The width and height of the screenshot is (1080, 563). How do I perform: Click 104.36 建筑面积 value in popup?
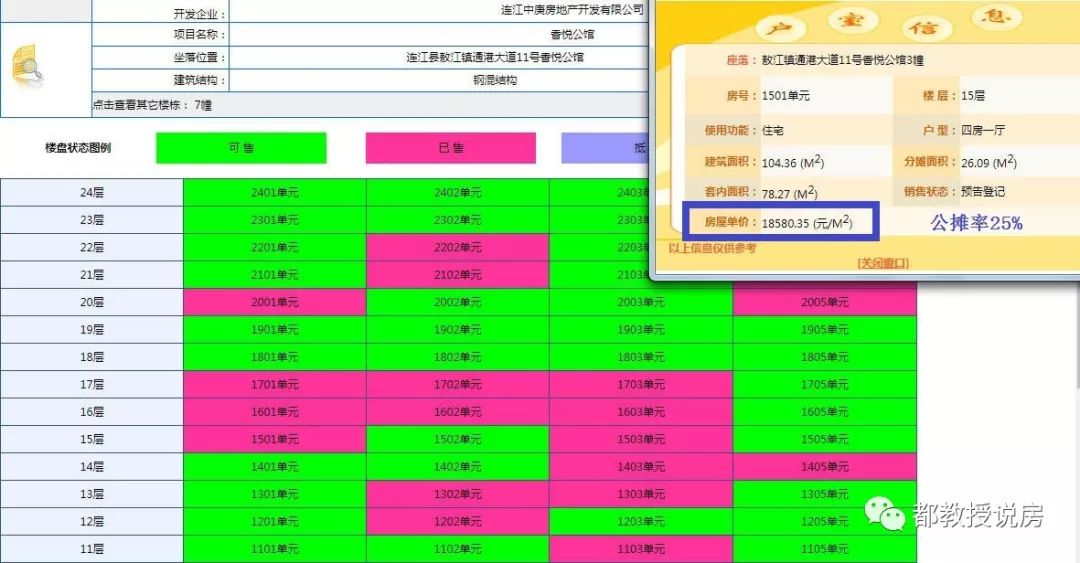pos(792,163)
